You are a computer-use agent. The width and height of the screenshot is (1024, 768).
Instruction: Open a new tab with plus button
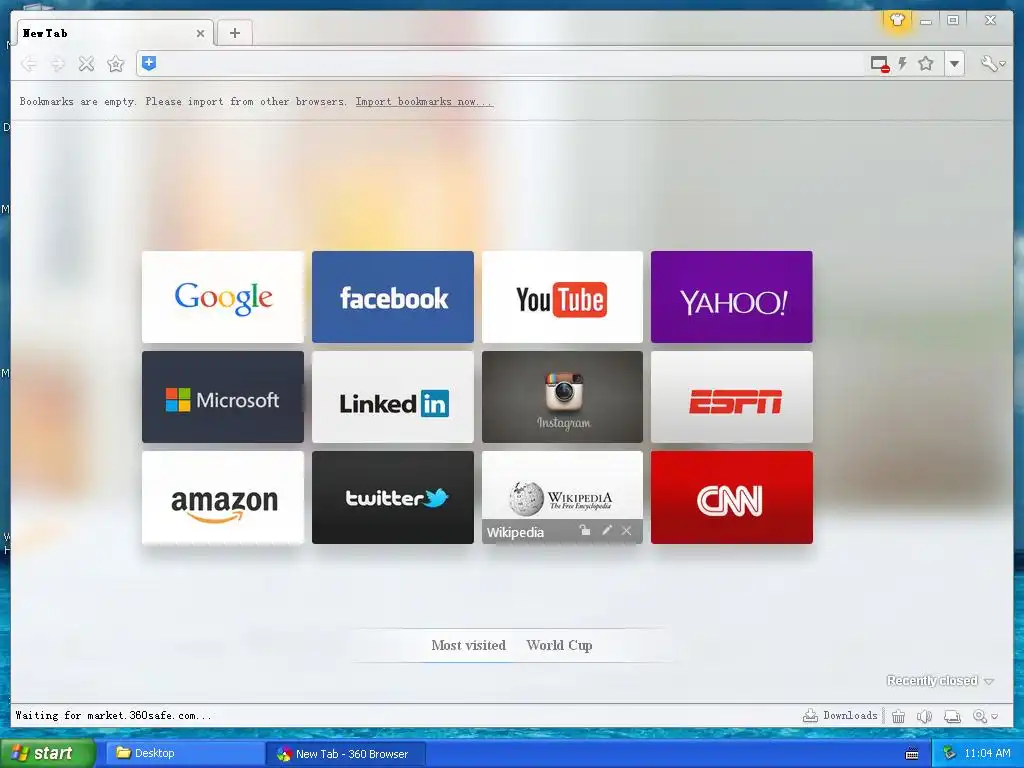click(234, 33)
